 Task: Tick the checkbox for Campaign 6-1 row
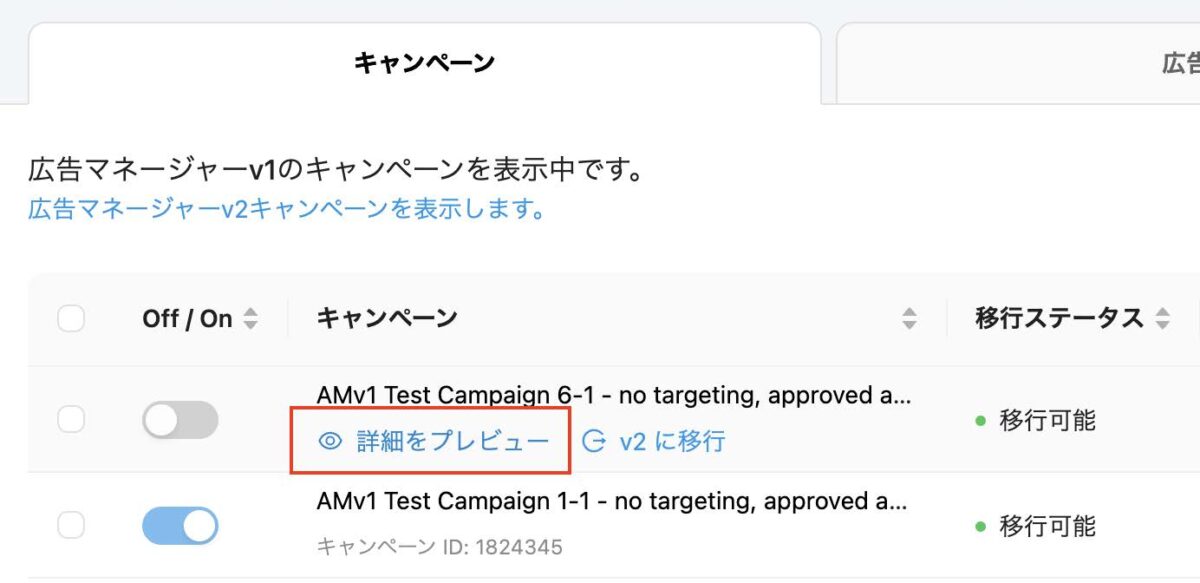click(x=71, y=420)
